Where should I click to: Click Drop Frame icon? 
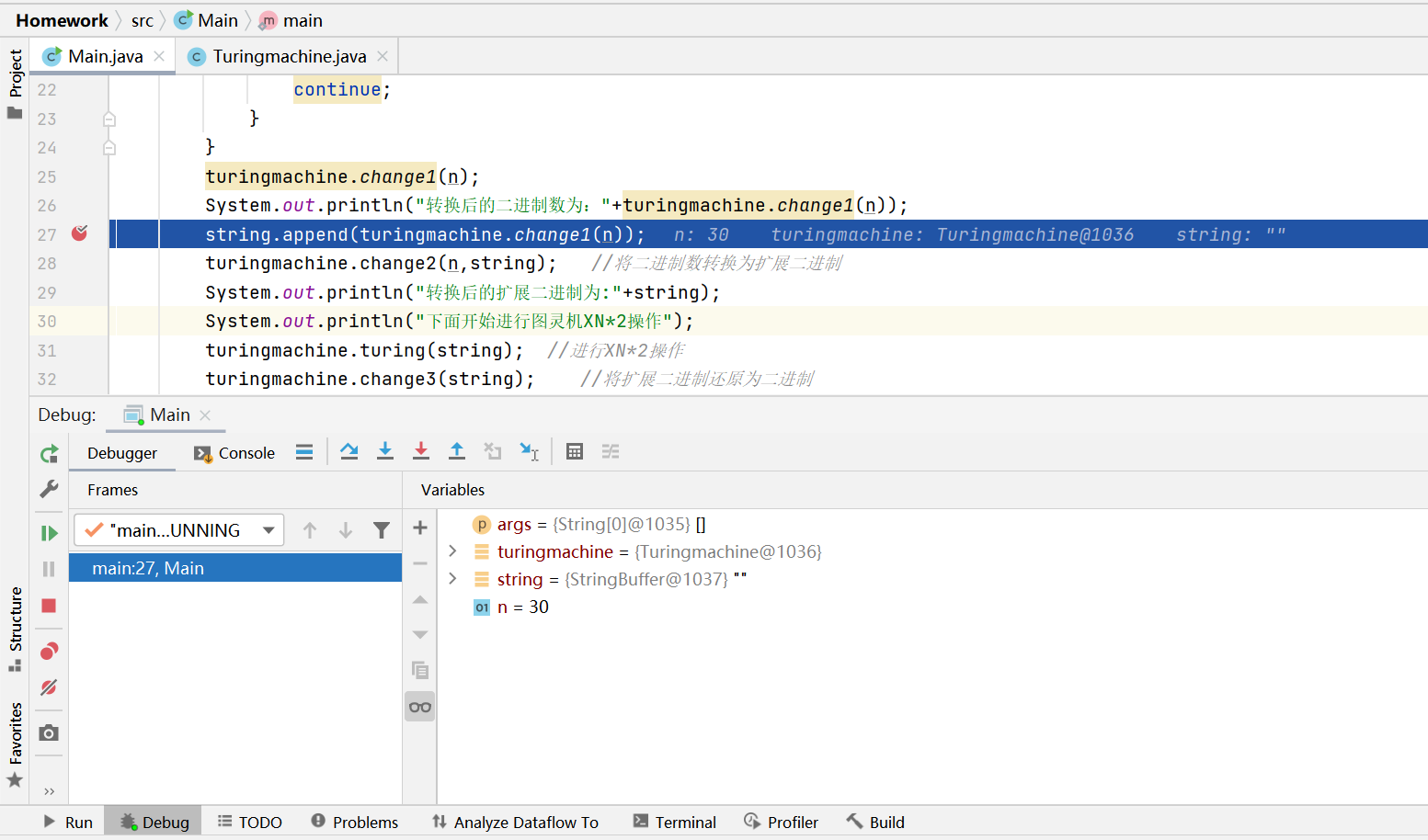pos(493,451)
